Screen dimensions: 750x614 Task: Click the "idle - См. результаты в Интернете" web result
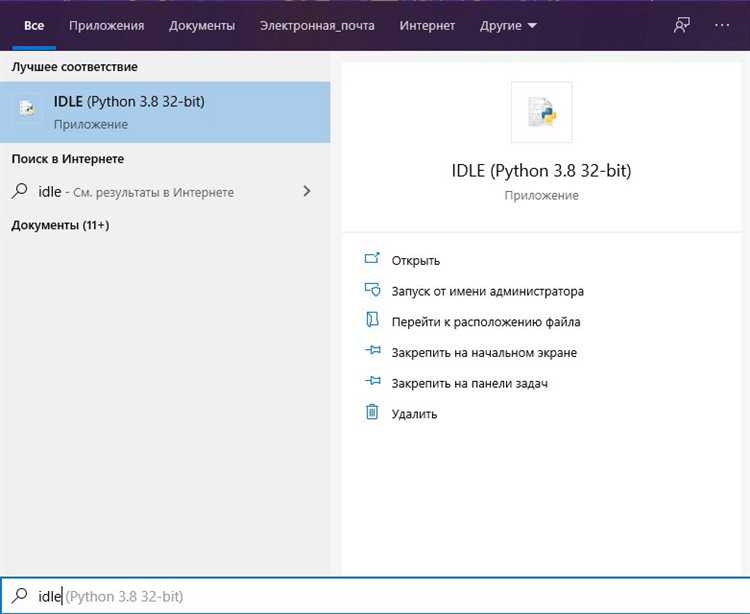point(165,192)
